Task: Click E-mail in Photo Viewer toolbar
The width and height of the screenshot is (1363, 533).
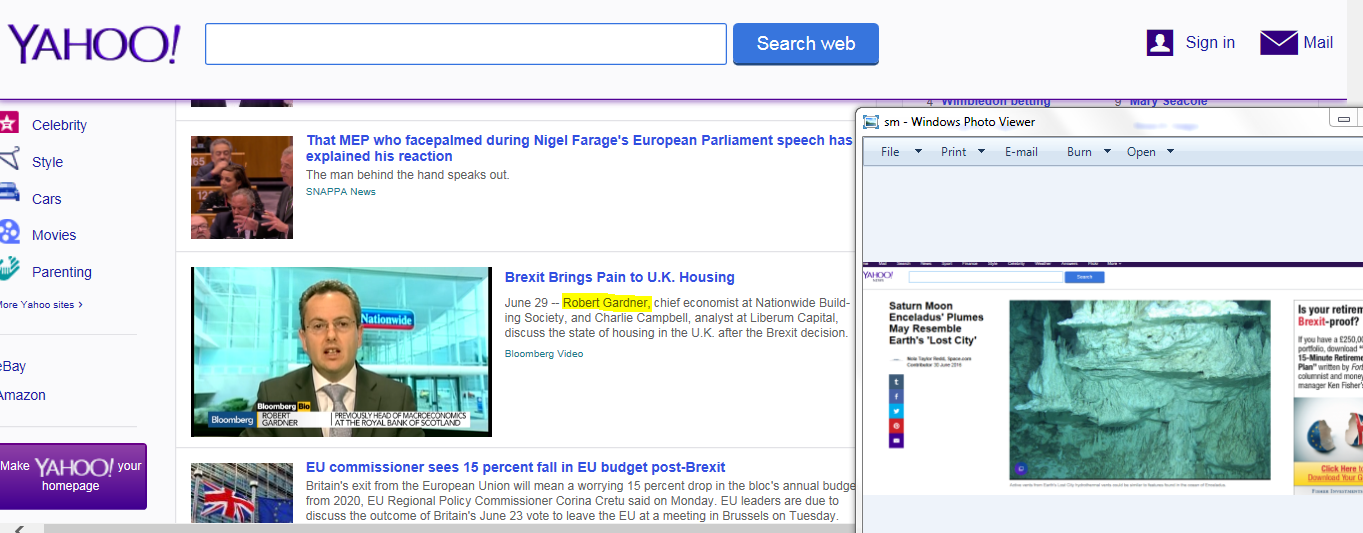Action: (x=1021, y=152)
